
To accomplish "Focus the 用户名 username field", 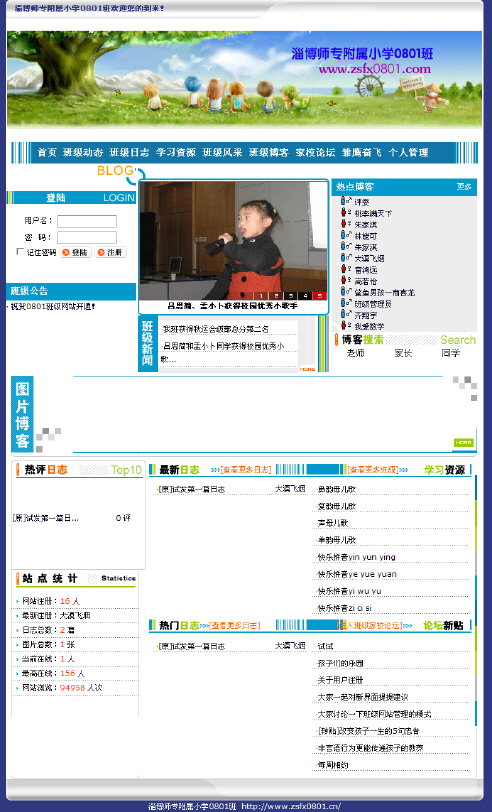I will (86, 221).
